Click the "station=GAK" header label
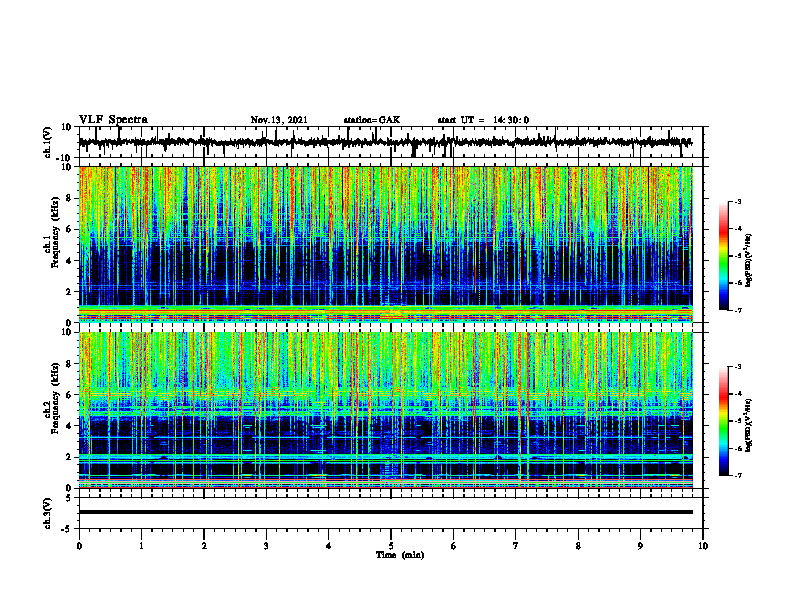 [372, 120]
